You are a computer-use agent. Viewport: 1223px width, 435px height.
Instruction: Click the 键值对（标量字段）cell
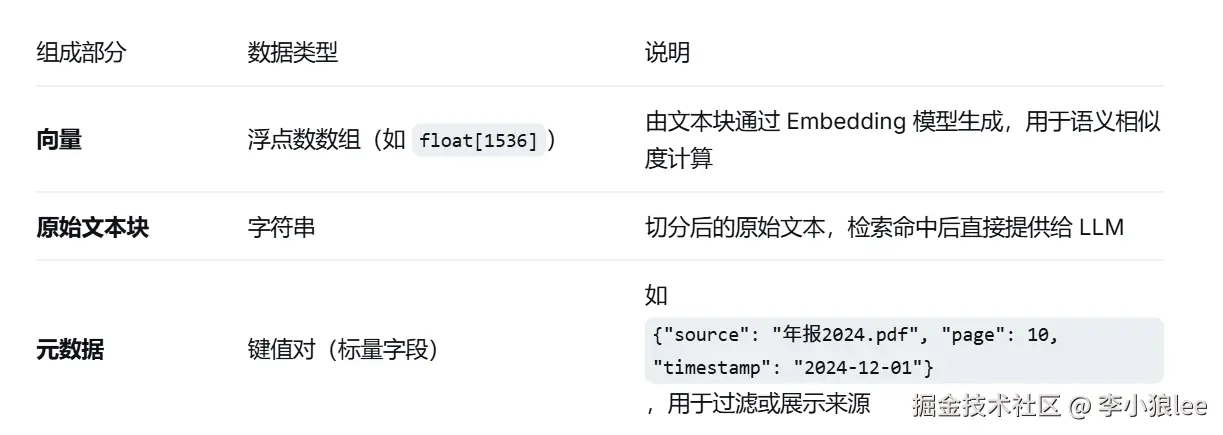343,350
